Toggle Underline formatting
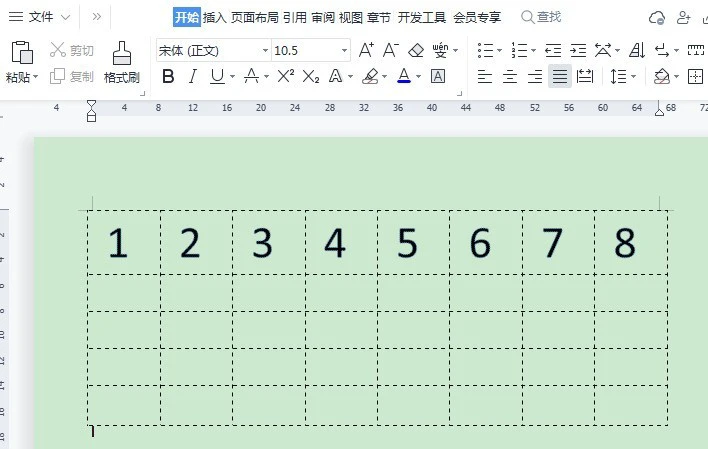 coord(217,76)
